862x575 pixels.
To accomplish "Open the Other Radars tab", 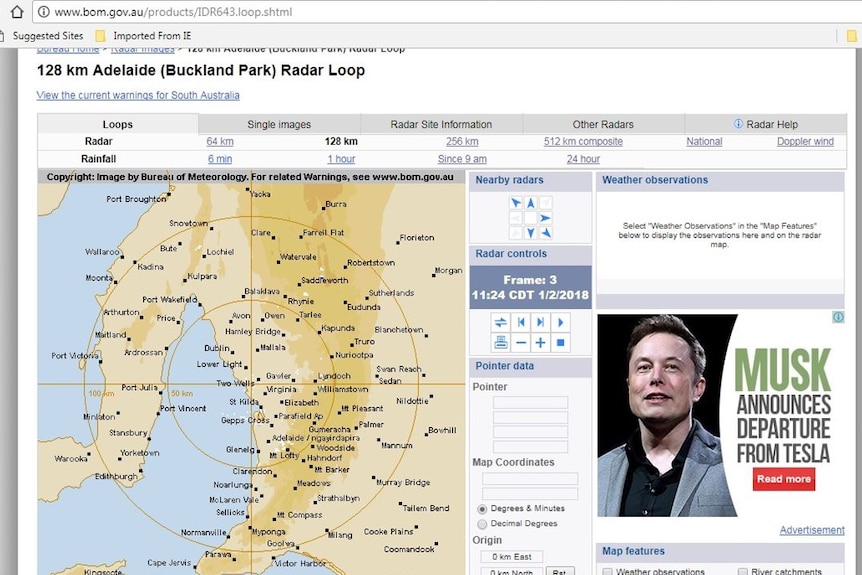I will click(x=603, y=124).
